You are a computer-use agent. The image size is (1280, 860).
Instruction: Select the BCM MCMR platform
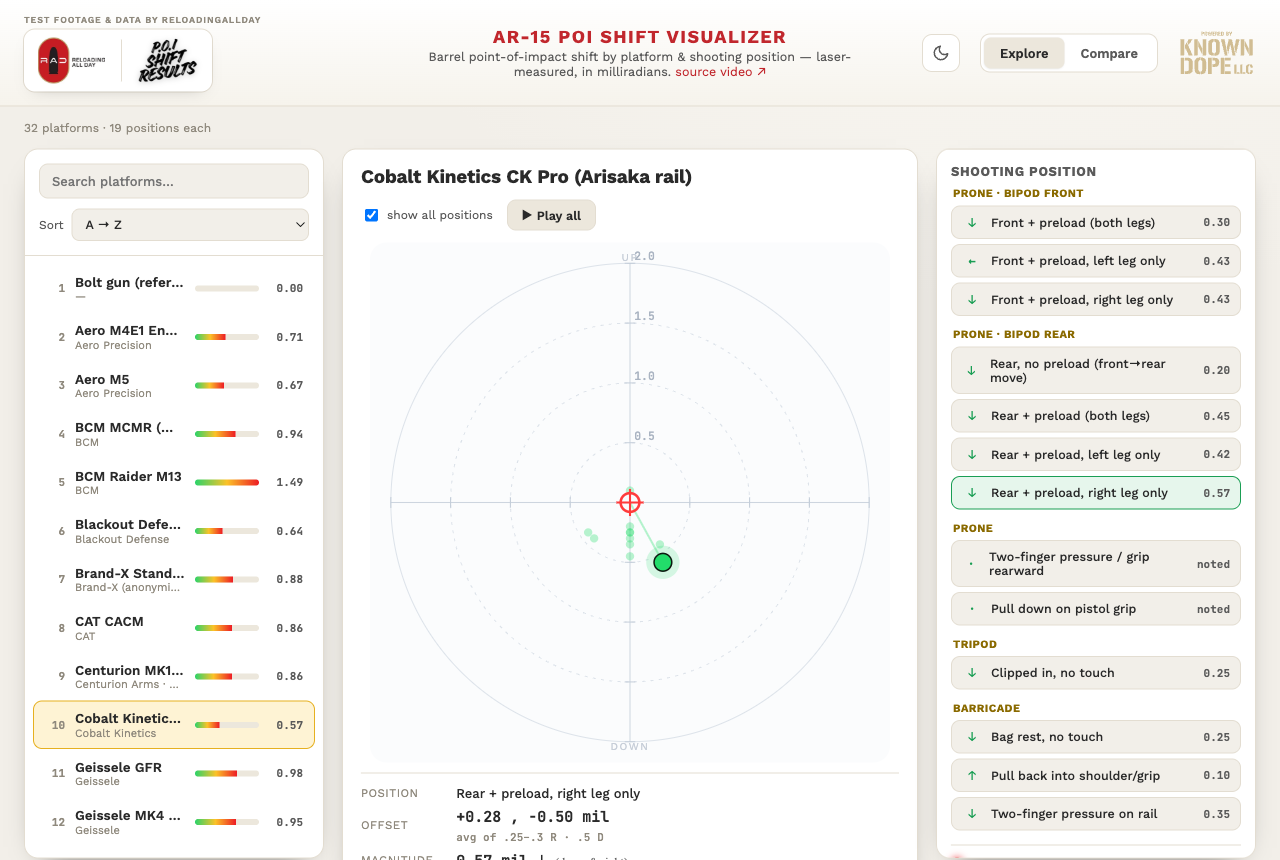tap(174, 434)
